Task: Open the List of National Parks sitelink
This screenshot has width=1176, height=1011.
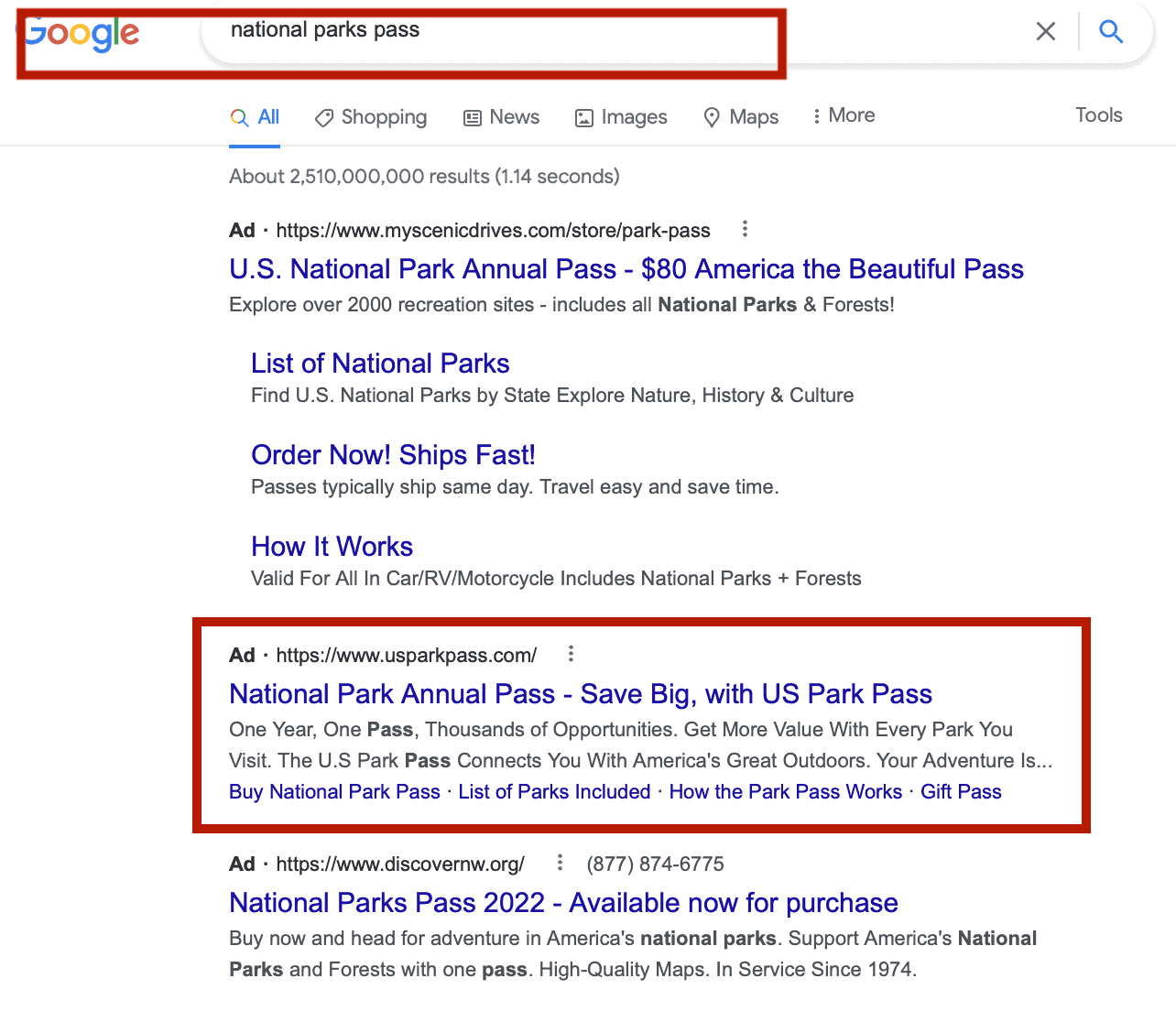Action: (x=380, y=364)
